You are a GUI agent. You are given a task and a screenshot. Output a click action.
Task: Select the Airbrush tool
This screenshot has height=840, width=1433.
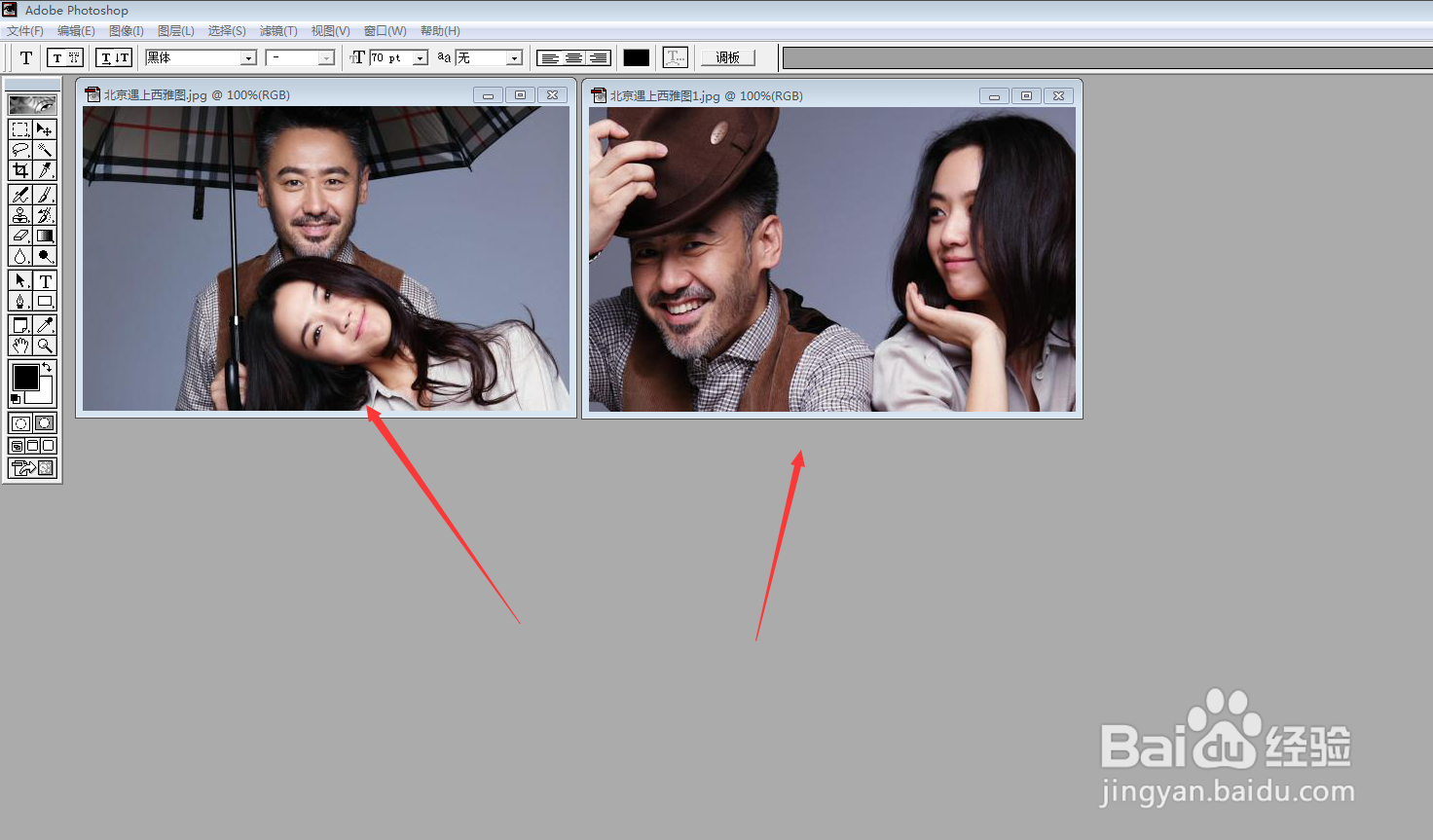click(20, 195)
